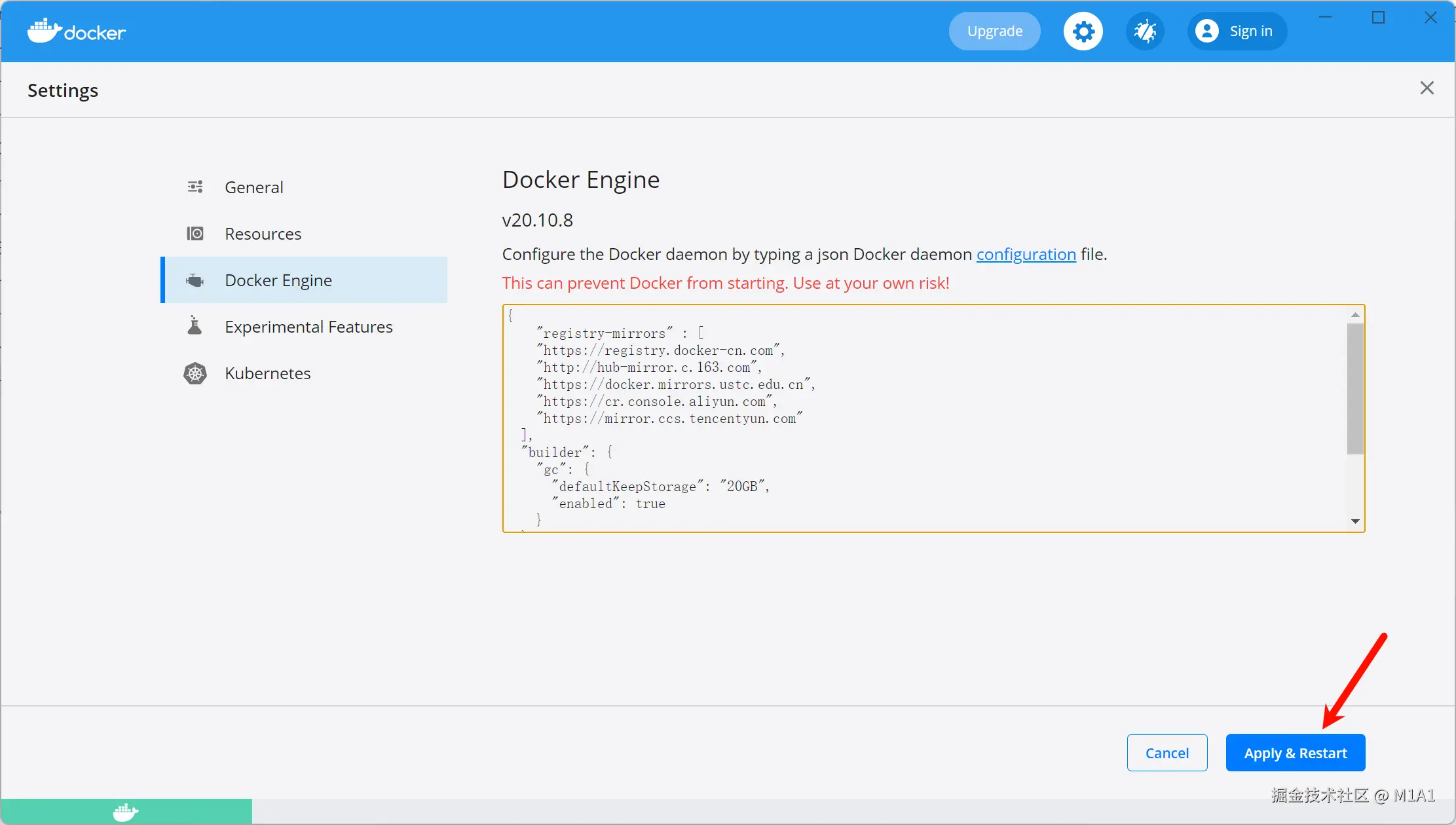Click scroll-down arrow in JSON editor
This screenshot has height=825, width=1456.
(x=1355, y=521)
